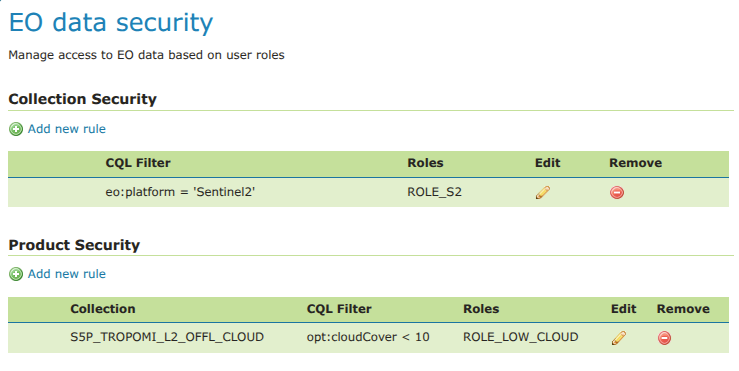Click CQL Filter header in Product Security table
This screenshot has height=371, width=739.
[339, 309]
